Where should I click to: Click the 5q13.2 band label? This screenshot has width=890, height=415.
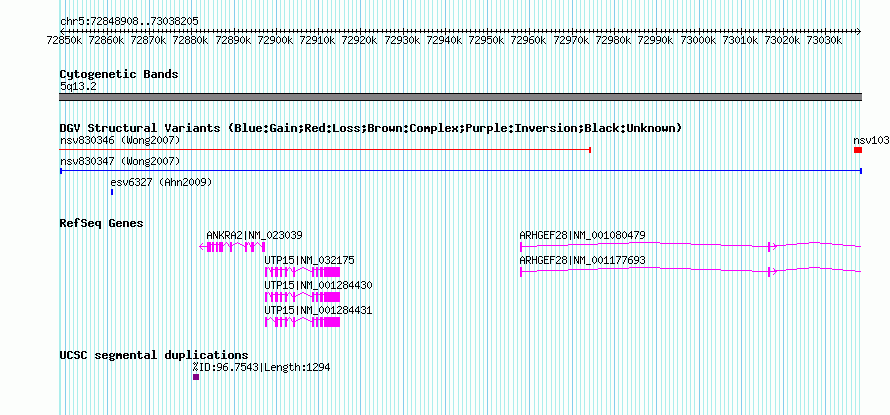(x=78, y=86)
